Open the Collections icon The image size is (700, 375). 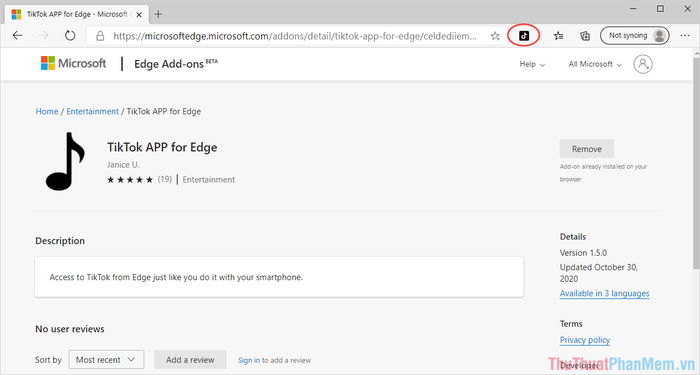pyautogui.click(x=585, y=36)
